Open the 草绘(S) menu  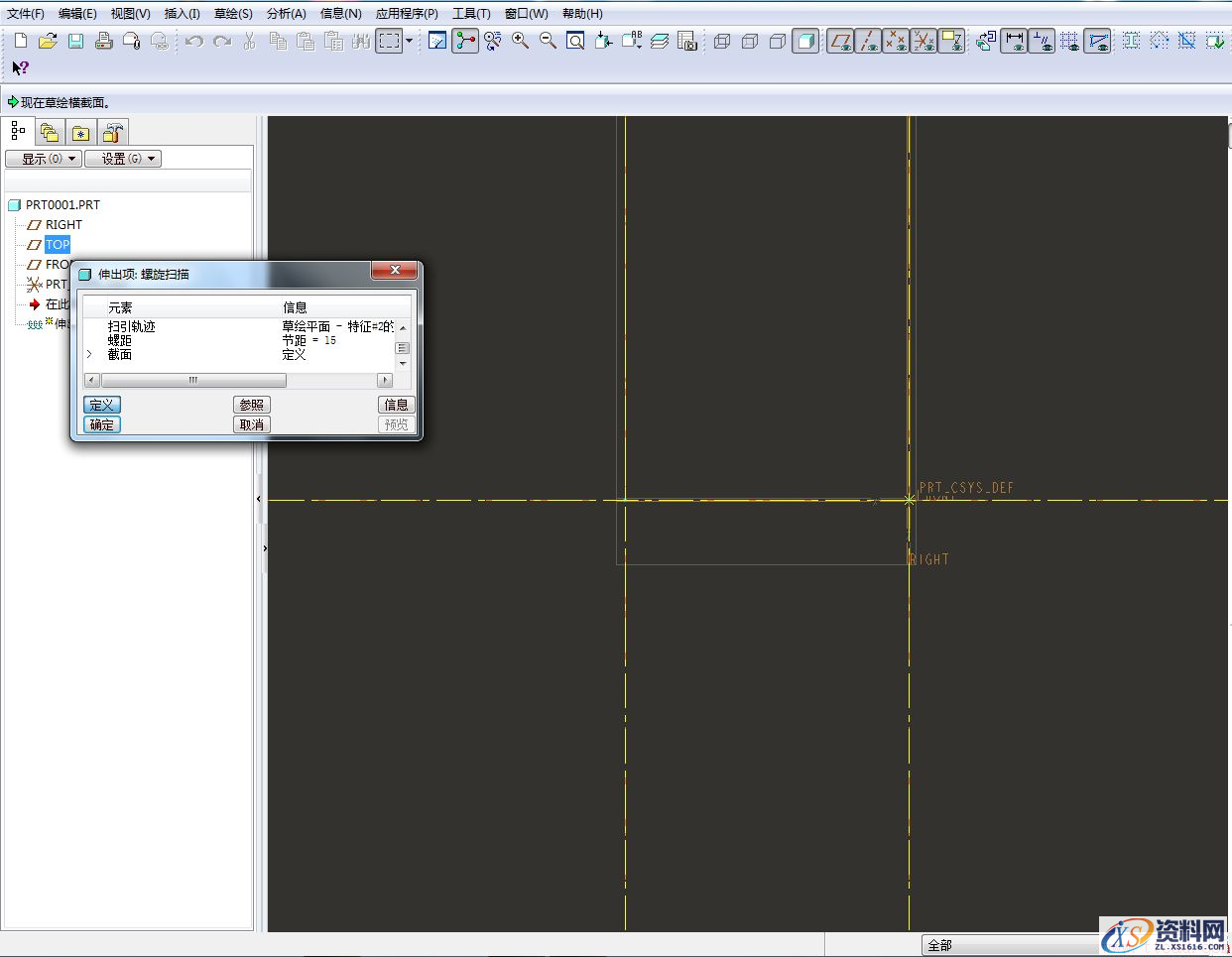233,13
